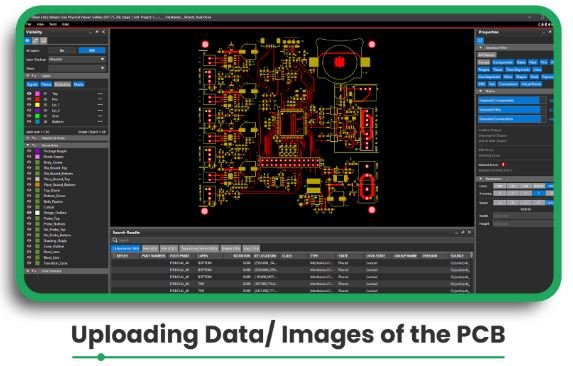
Task: Toggle visibility of Transition_Zone geometry
Action: pos(29,263)
